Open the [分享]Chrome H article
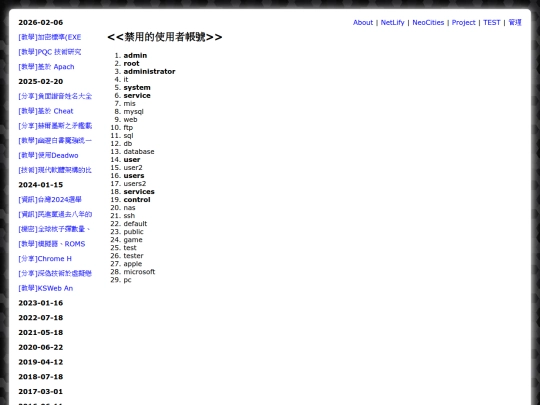 45,259
